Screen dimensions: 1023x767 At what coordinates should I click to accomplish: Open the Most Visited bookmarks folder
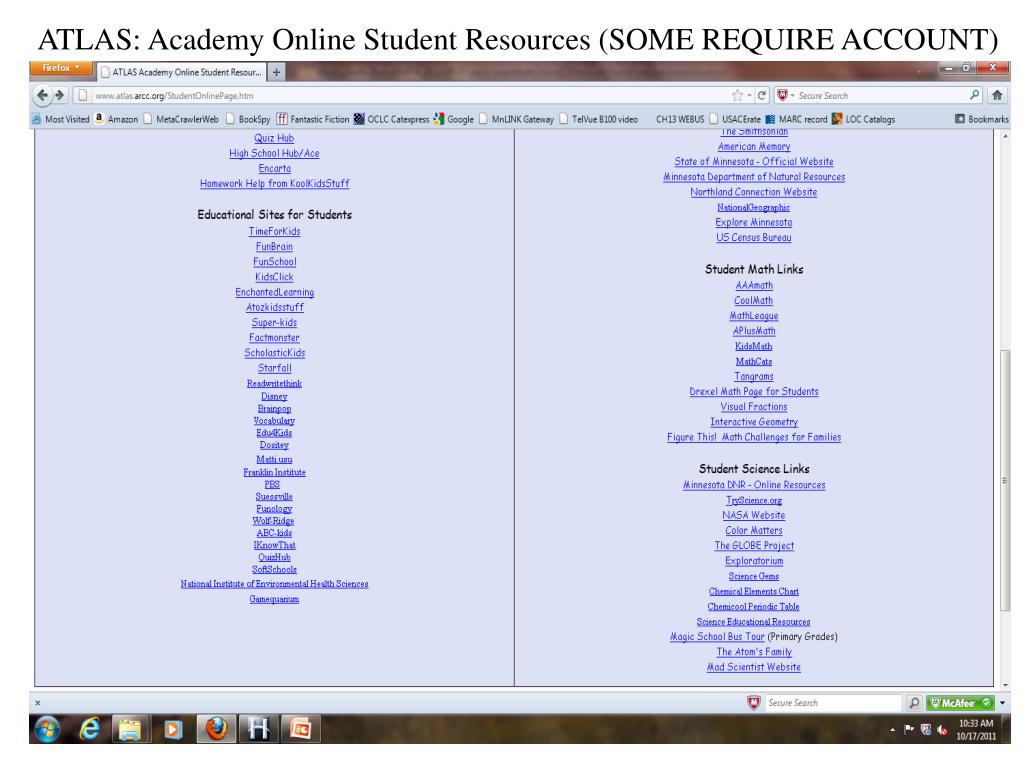click(x=60, y=119)
